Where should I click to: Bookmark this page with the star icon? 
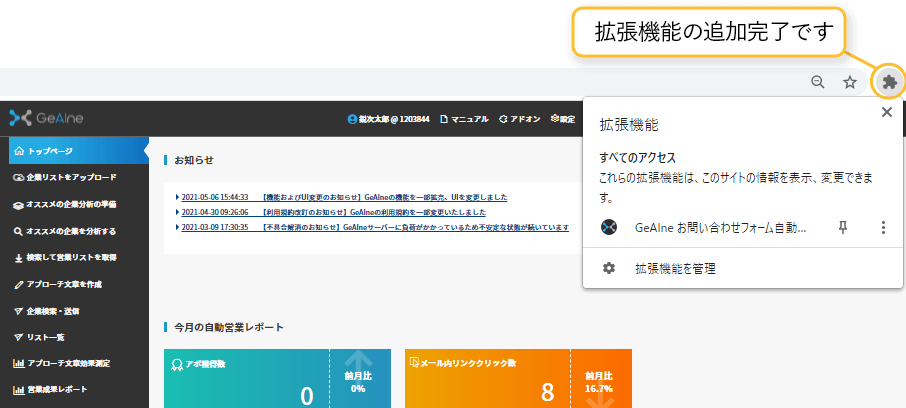pyautogui.click(x=849, y=82)
